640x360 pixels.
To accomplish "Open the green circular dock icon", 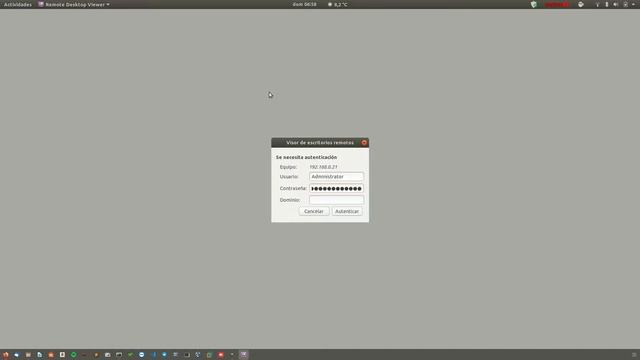I will (73, 355).
